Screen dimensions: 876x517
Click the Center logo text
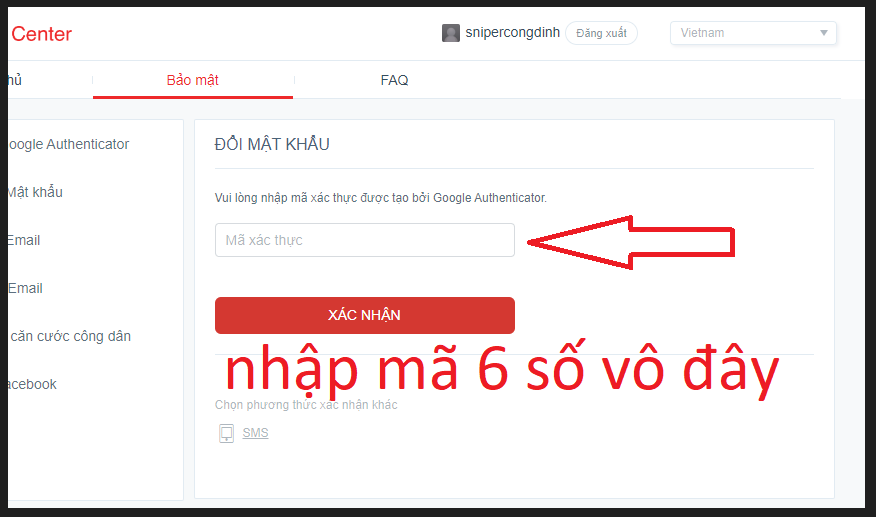pyautogui.click(x=41, y=34)
